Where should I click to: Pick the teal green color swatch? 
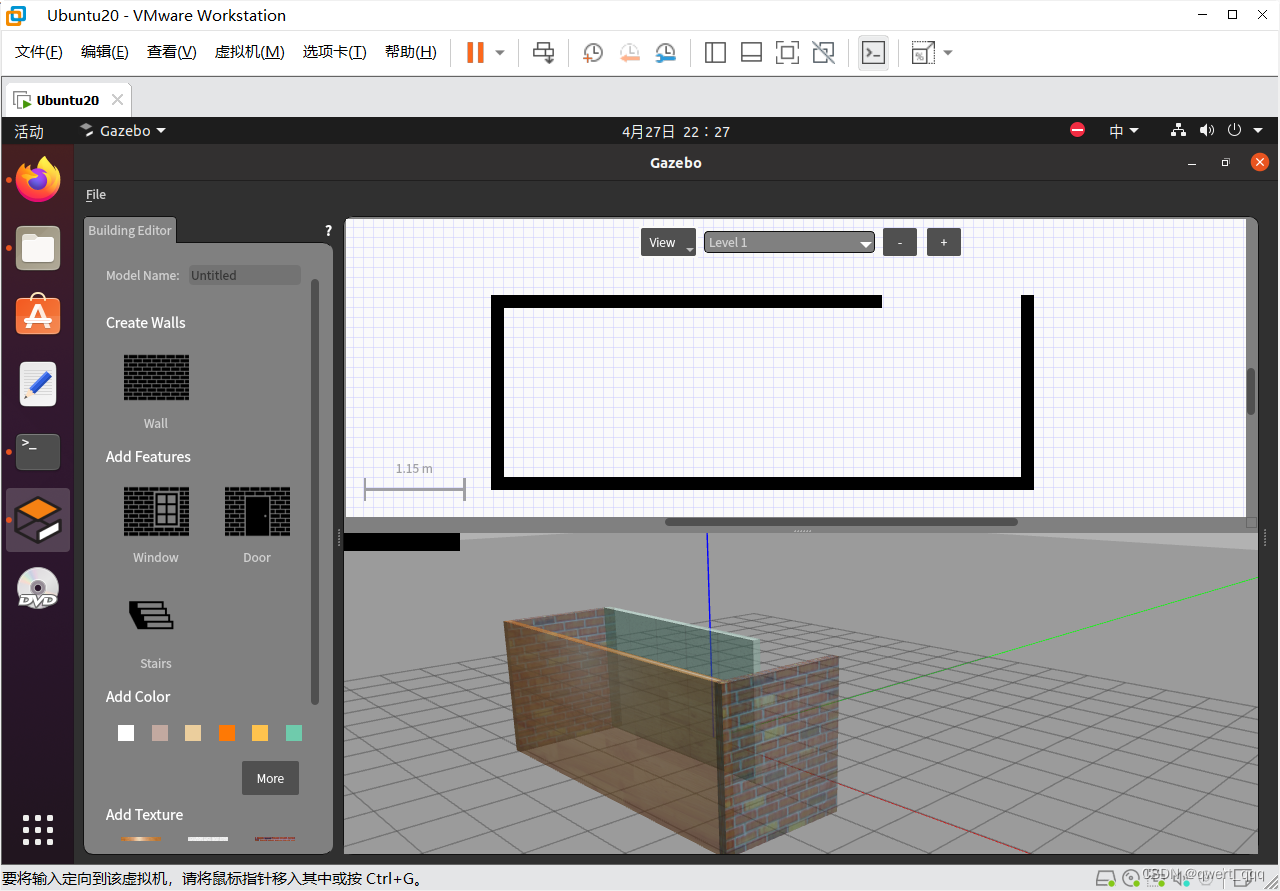[294, 733]
